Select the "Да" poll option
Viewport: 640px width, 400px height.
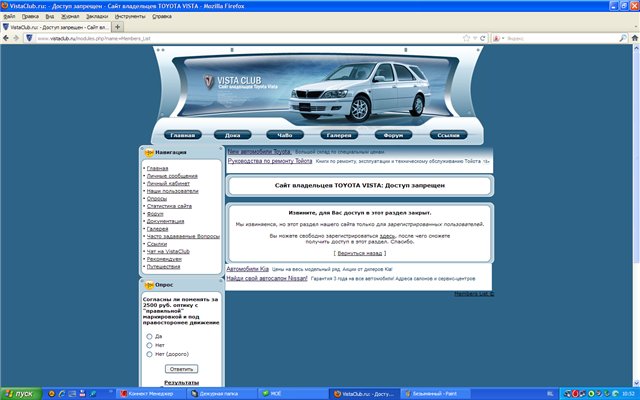pyautogui.click(x=150, y=336)
